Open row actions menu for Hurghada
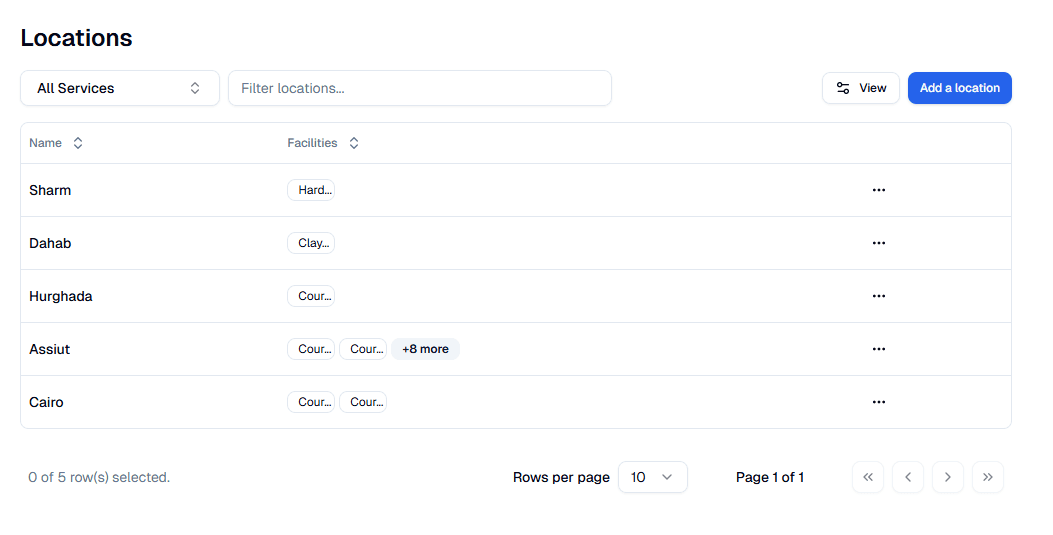Viewport: 1053px width, 535px height. pos(878,296)
